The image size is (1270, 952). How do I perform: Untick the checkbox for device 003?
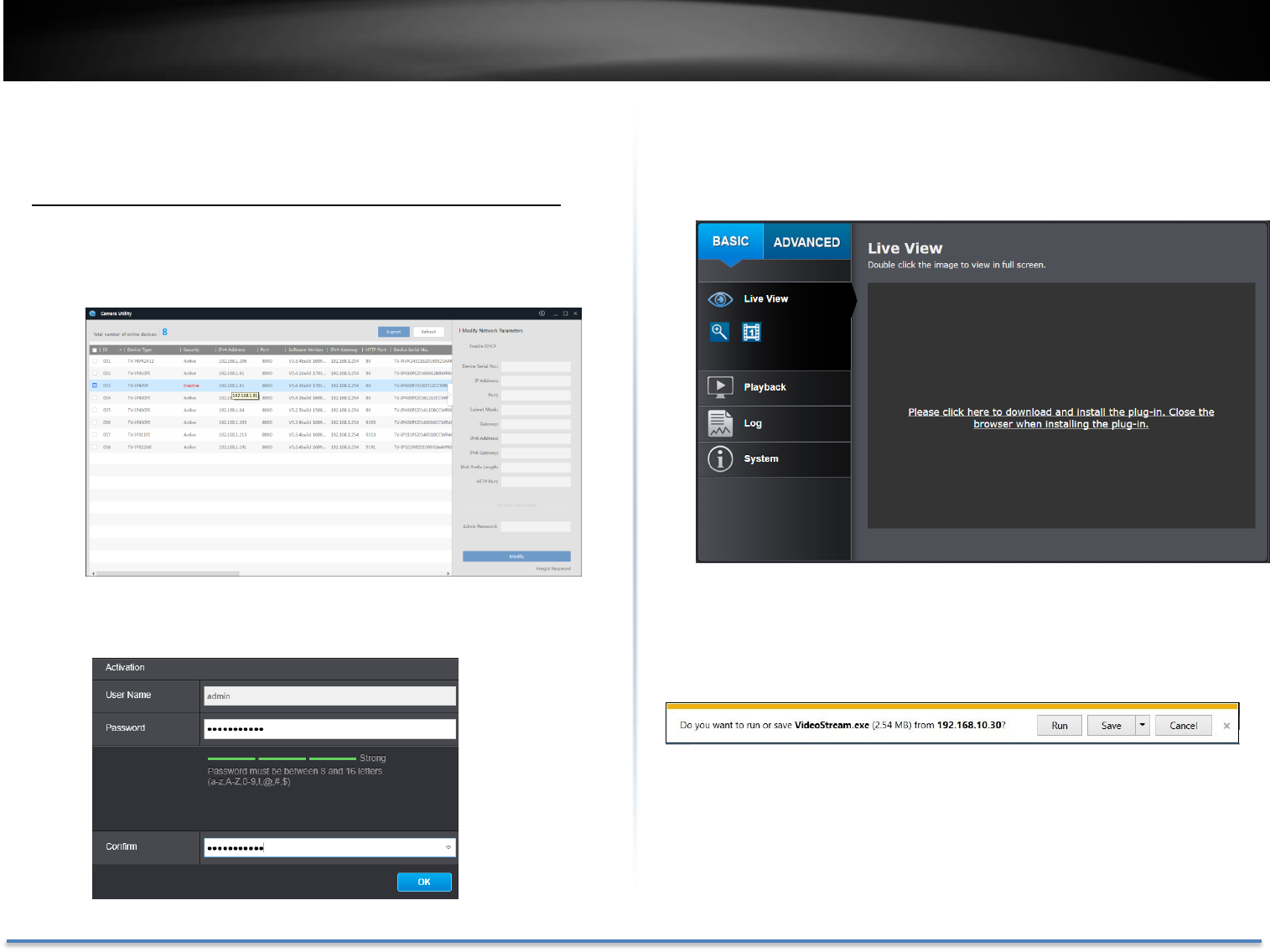point(95,385)
